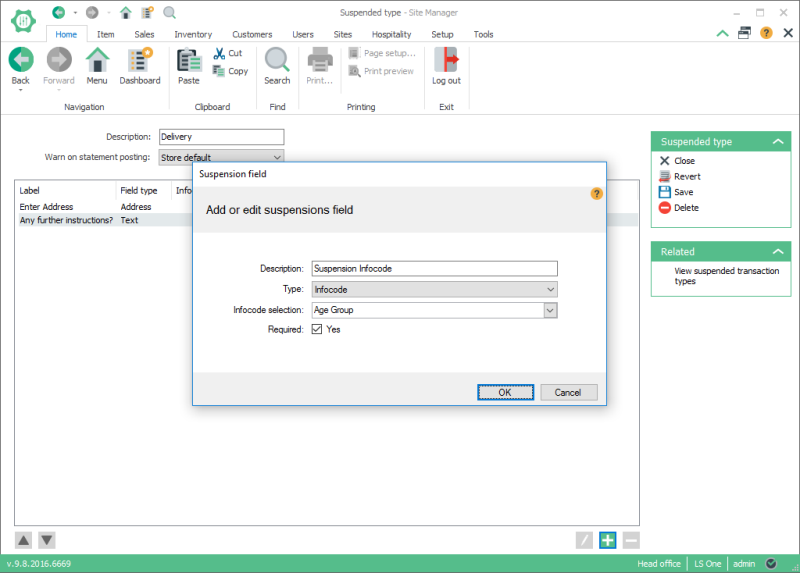Image resolution: width=800 pixels, height=573 pixels.
Task: Click admin user in status bar
Action: [743, 563]
